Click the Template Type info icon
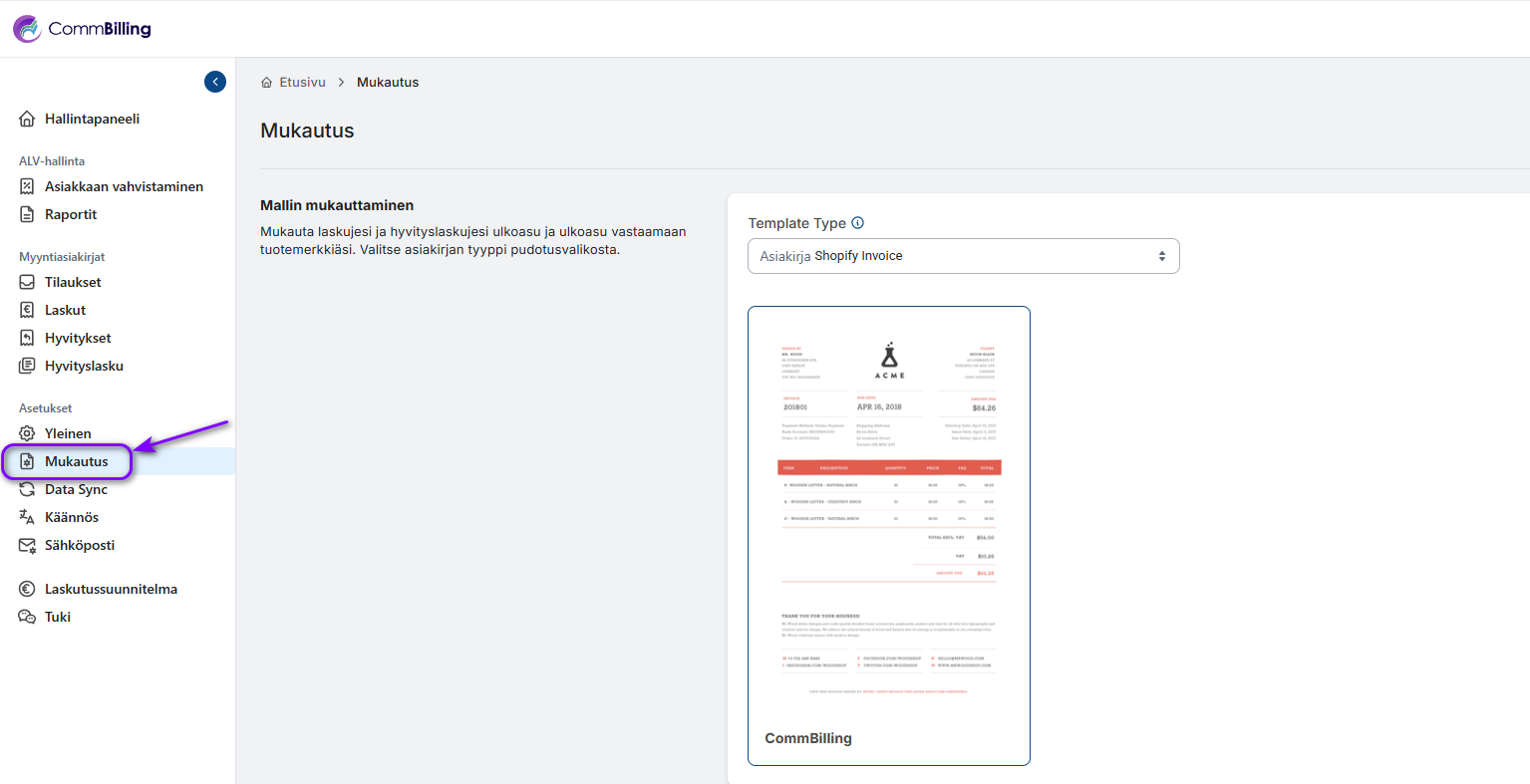This screenshot has width=1530, height=784. [x=857, y=223]
